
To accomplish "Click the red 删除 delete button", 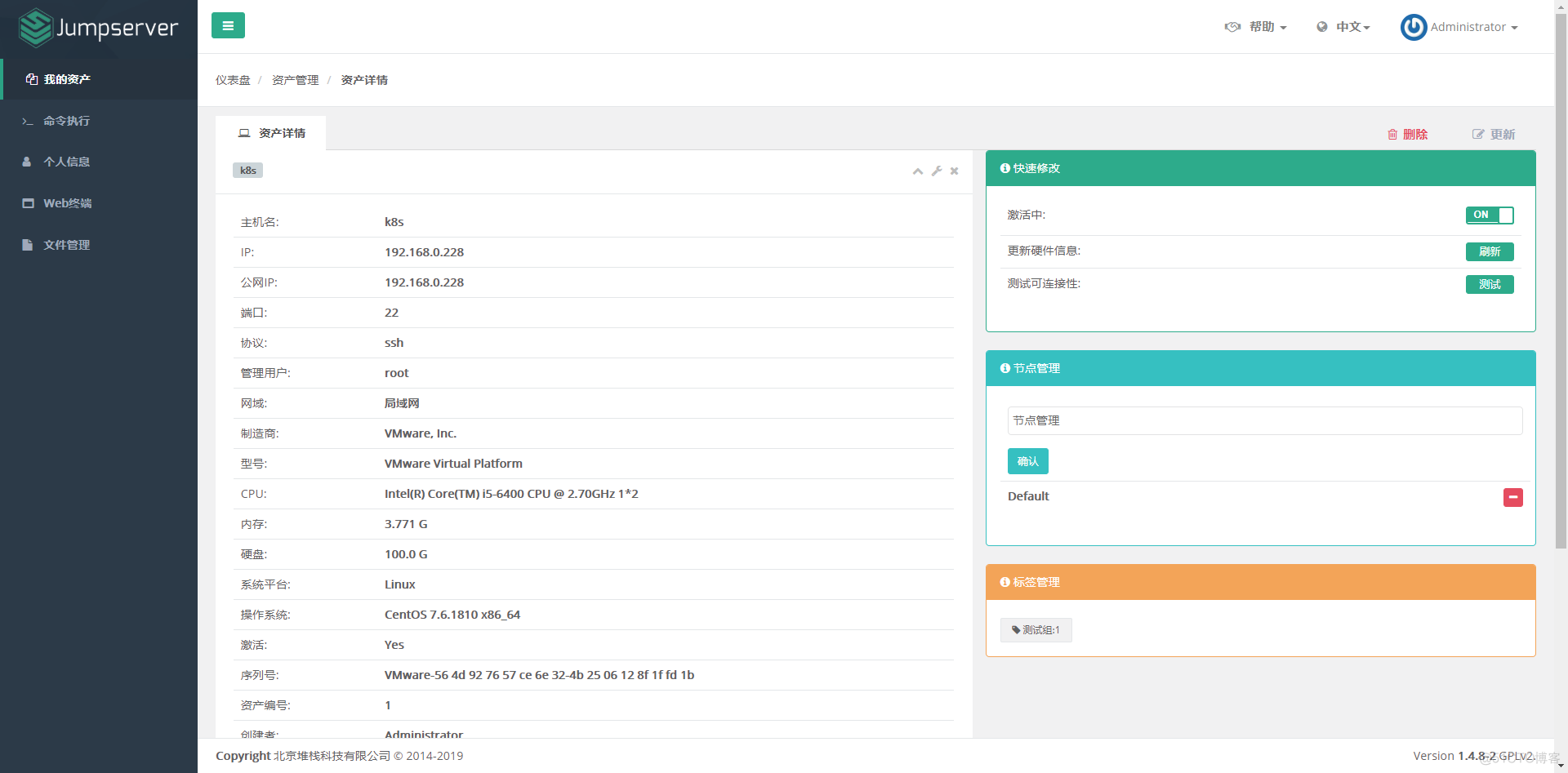I will pyautogui.click(x=1408, y=135).
